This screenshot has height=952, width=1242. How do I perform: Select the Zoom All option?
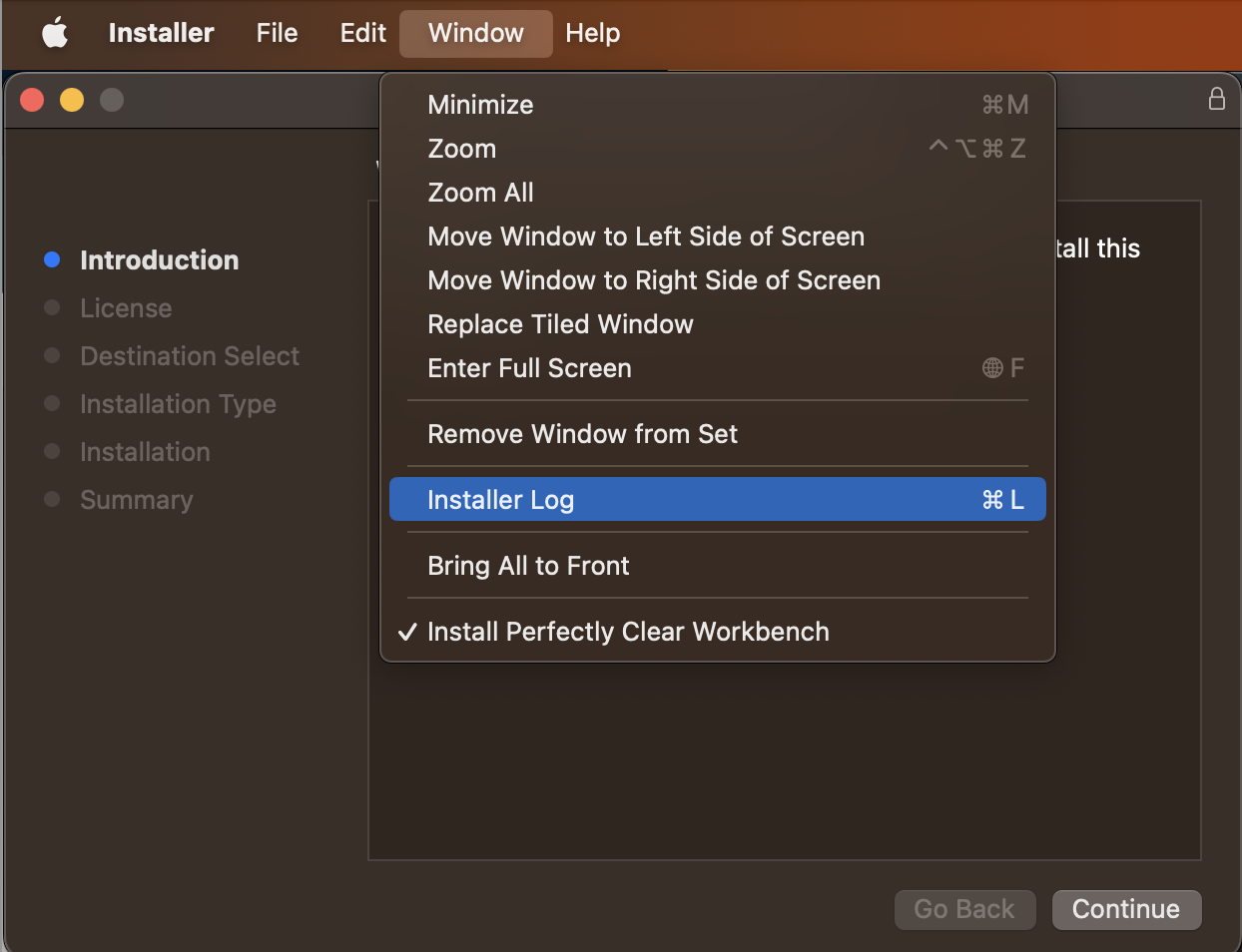point(480,193)
